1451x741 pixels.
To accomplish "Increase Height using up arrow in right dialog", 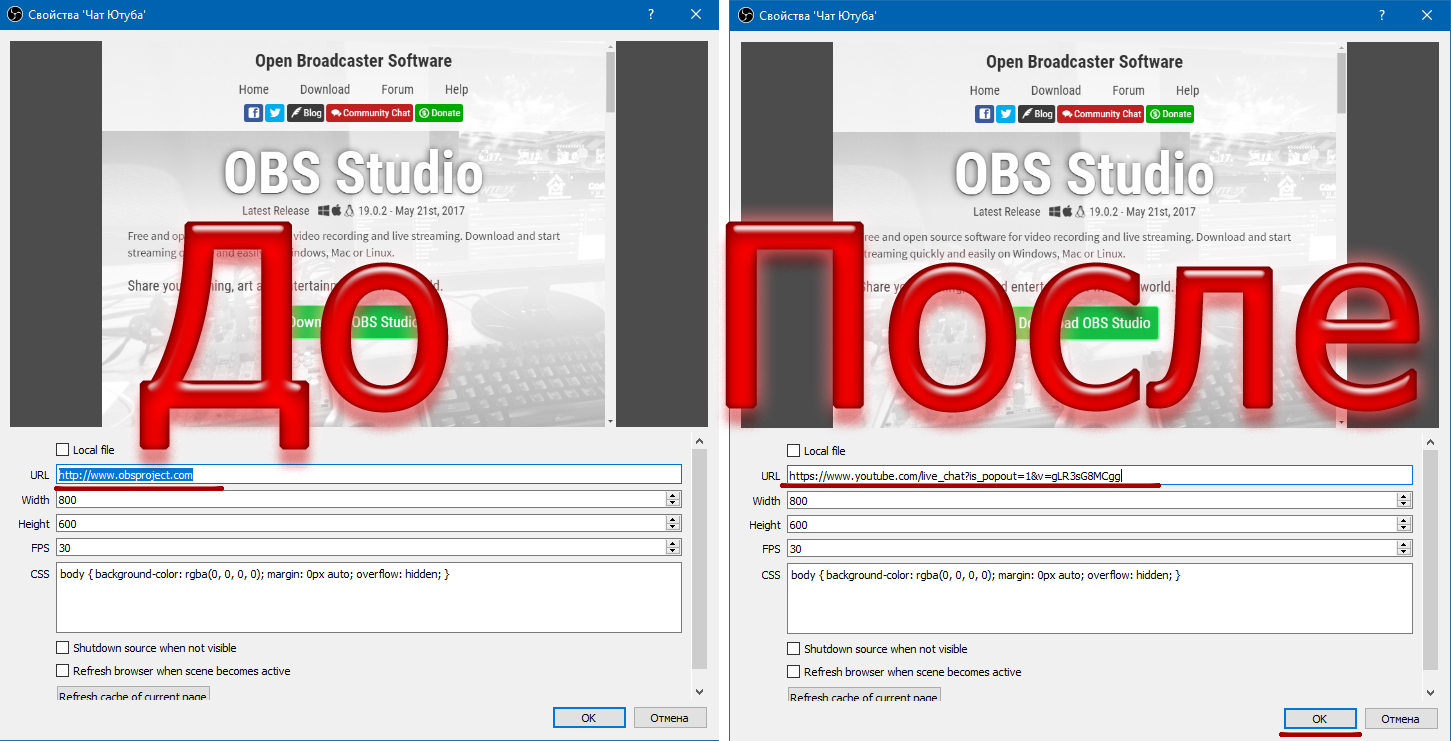I will tap(1404, 521).
